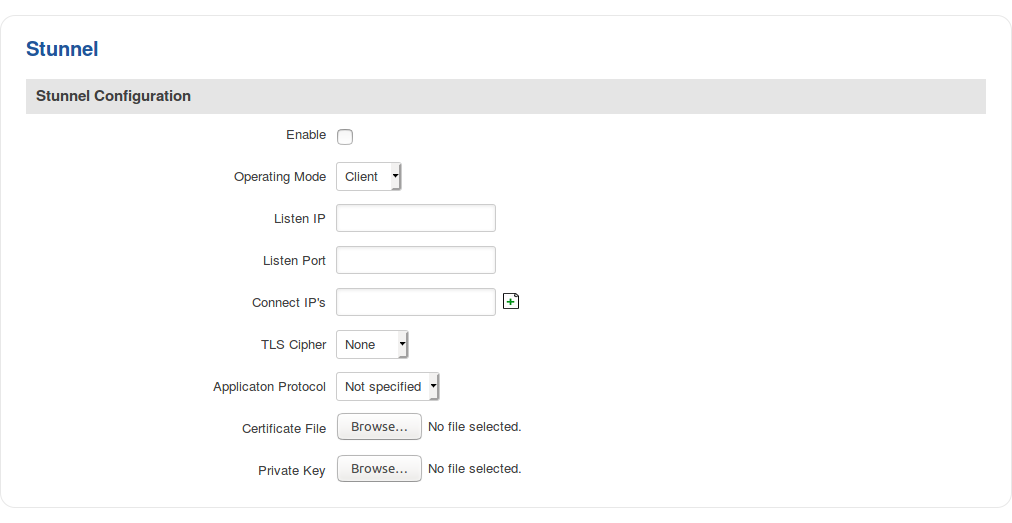The image size is (1012, 523).
Task: Select the Connect IP's input box
Action: pyautogui.click(x=416, y=302)
